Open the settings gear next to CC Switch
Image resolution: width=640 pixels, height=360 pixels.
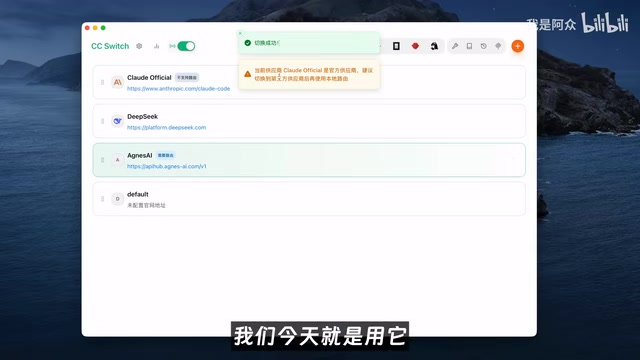[x=139, y=46]
